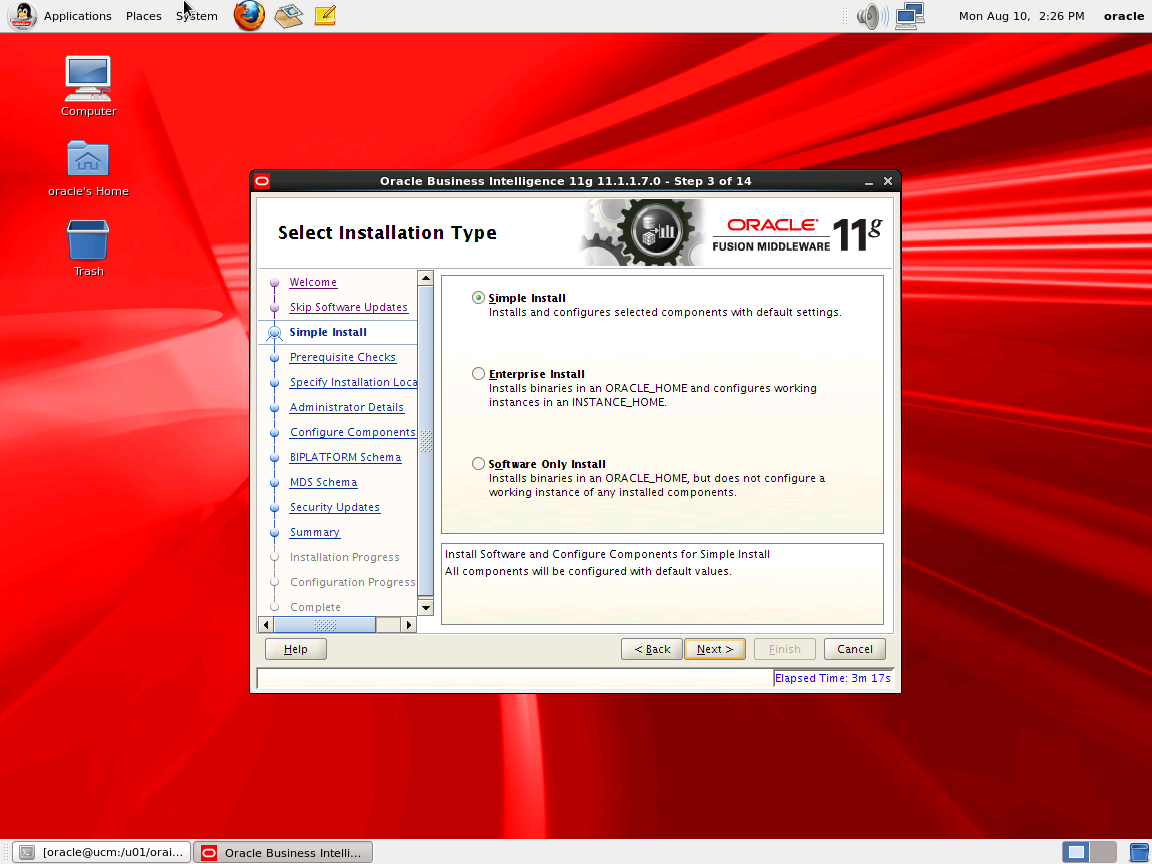The height and width of the screenshot is (864, 1152).
Task: Open the Trash desktop icon
Action: point(88,248)
